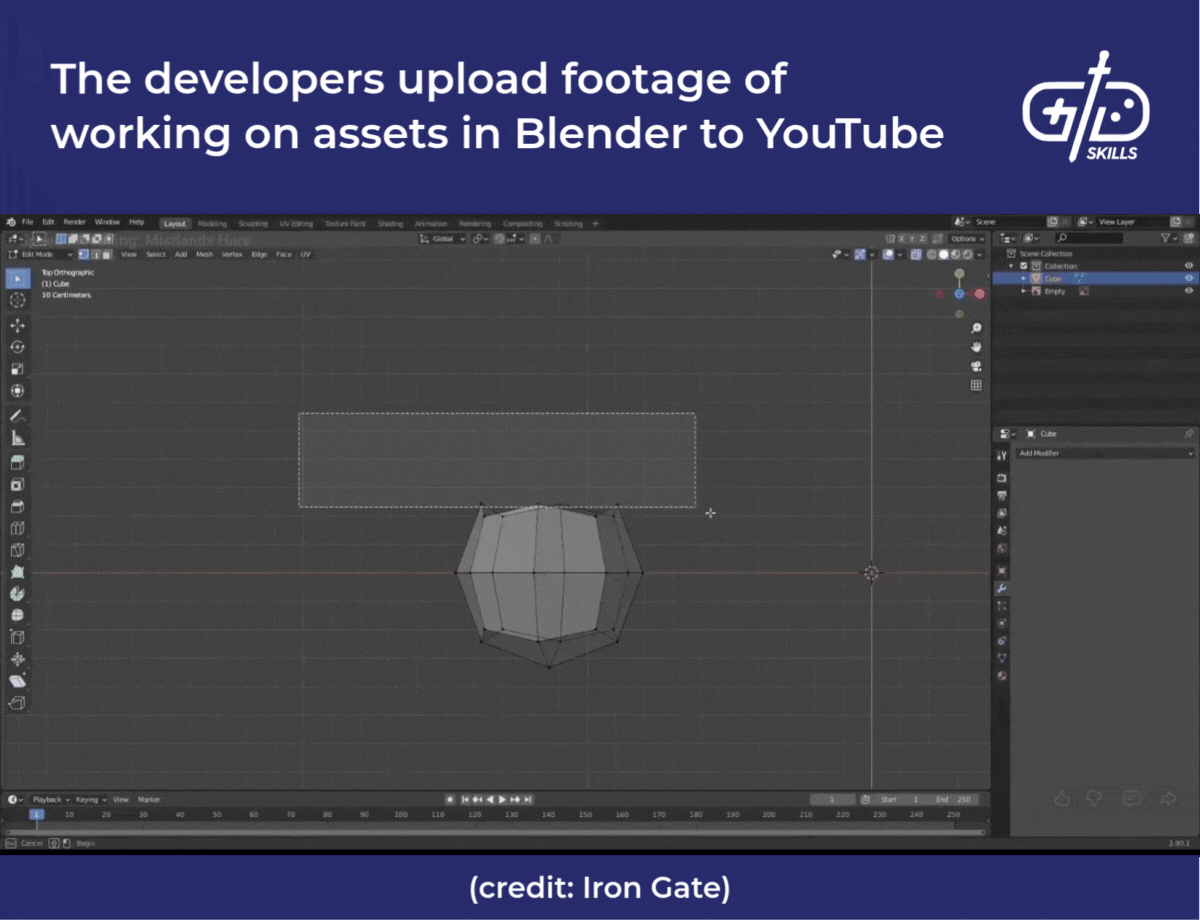Expand the Cube item in the outliner

[1023, 278]
